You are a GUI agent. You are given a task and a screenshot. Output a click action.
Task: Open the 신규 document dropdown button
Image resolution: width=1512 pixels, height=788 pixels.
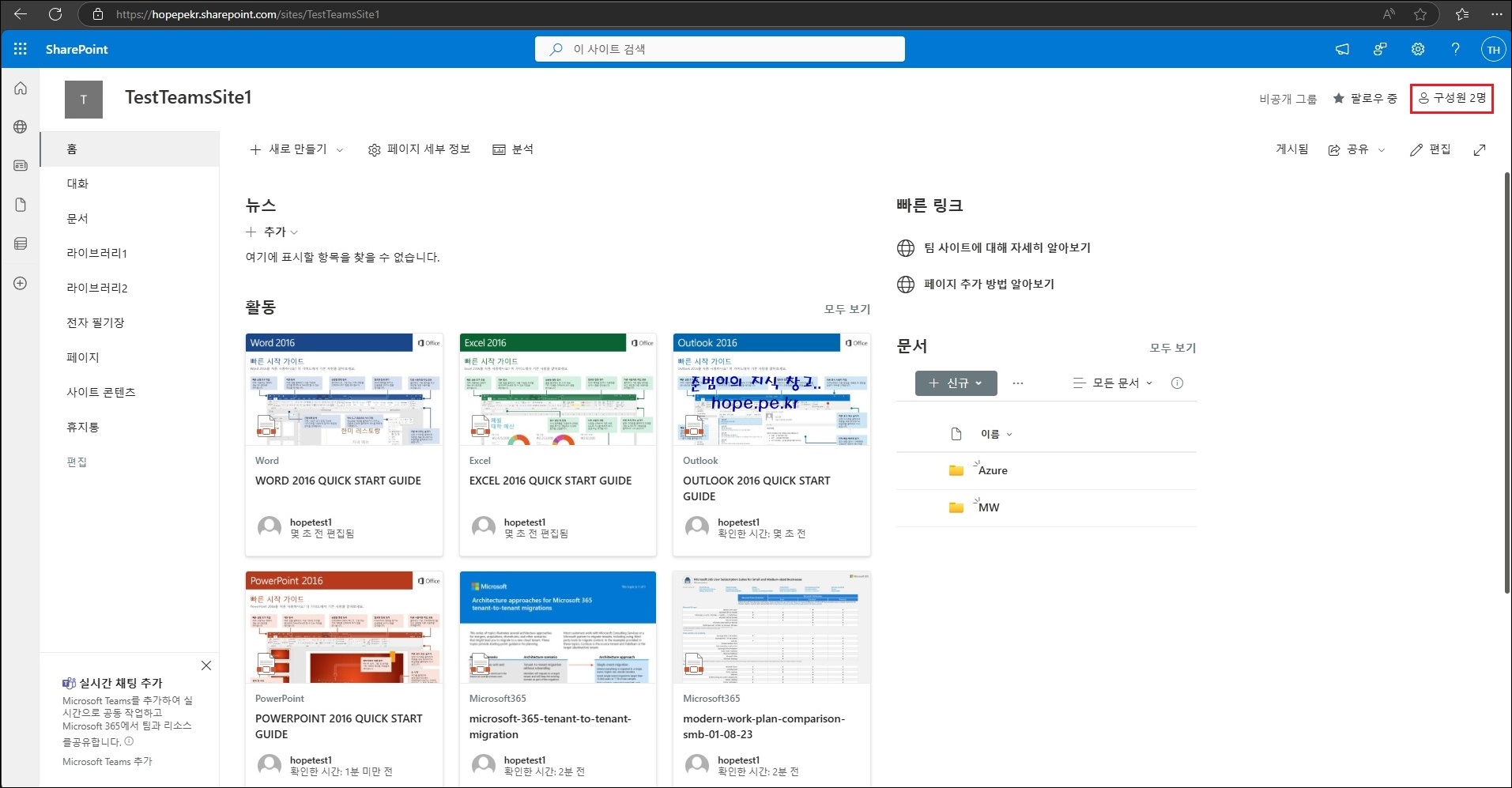(956, 383)
